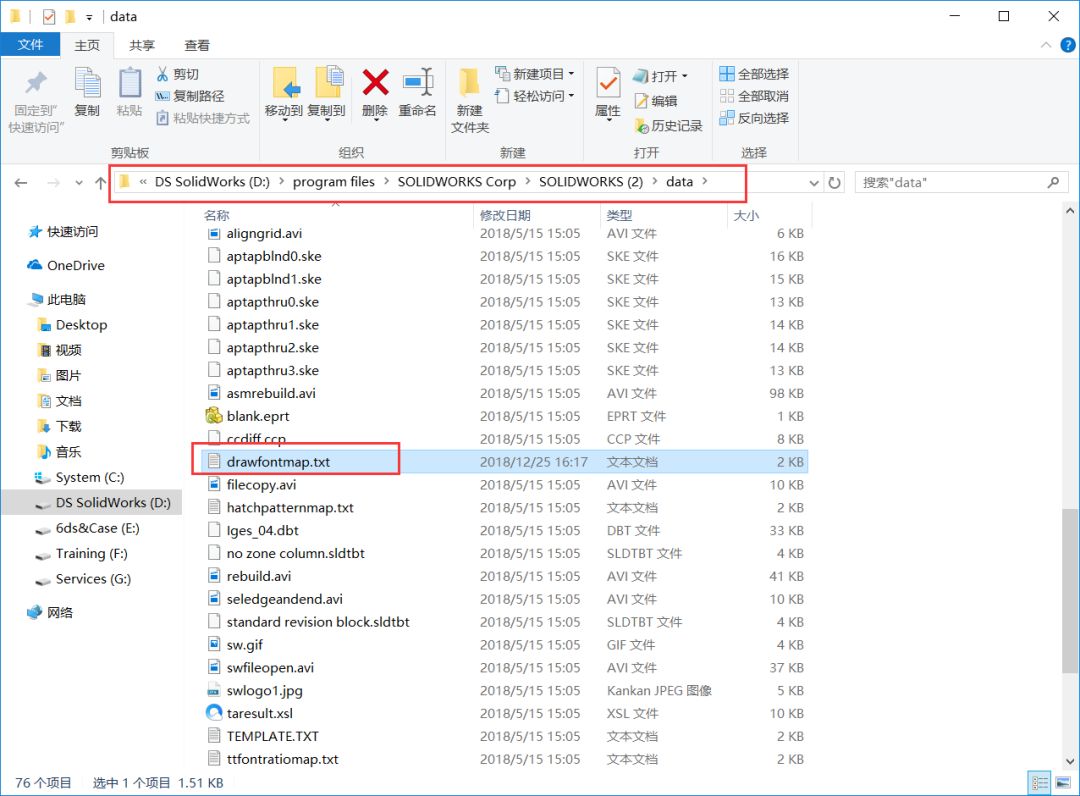The image size is (1080, 796).
Task: Click SOLIDWORKS Corp in address breadcrumb
Action: coord(457,182)
